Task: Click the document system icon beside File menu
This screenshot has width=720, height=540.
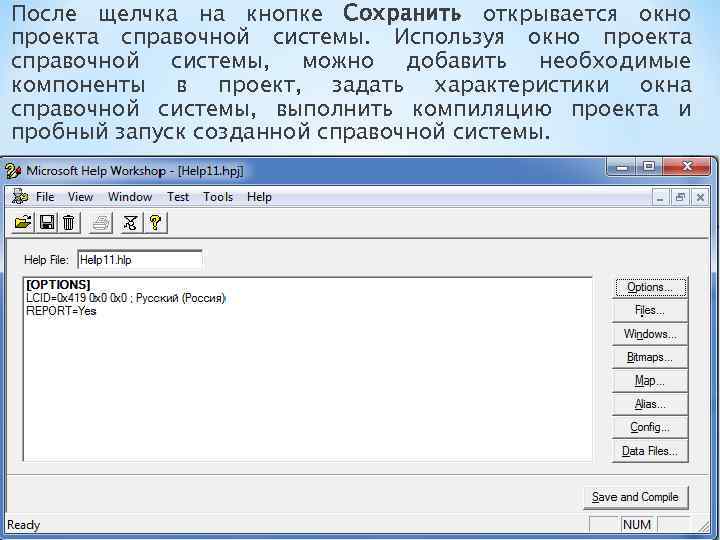Action: pyautogui.click(x=19, y=197)
